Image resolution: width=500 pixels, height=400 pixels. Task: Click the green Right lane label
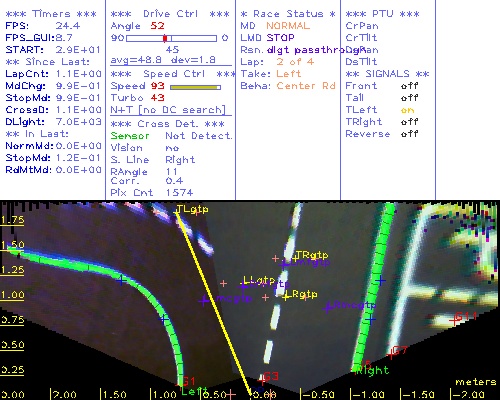372,370
